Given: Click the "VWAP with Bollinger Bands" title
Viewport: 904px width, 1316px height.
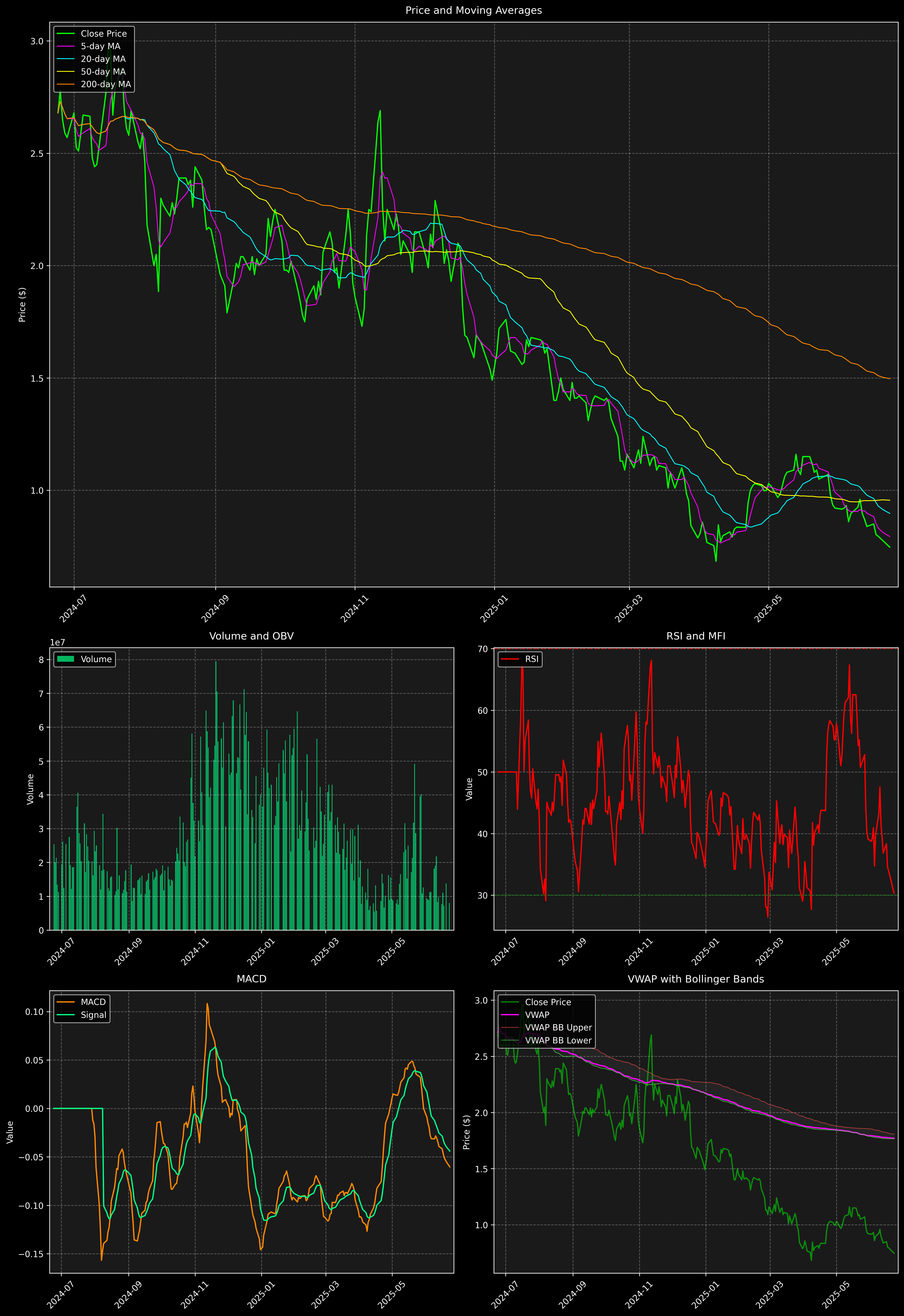Looking at the screenshot, I should point(695,979).
